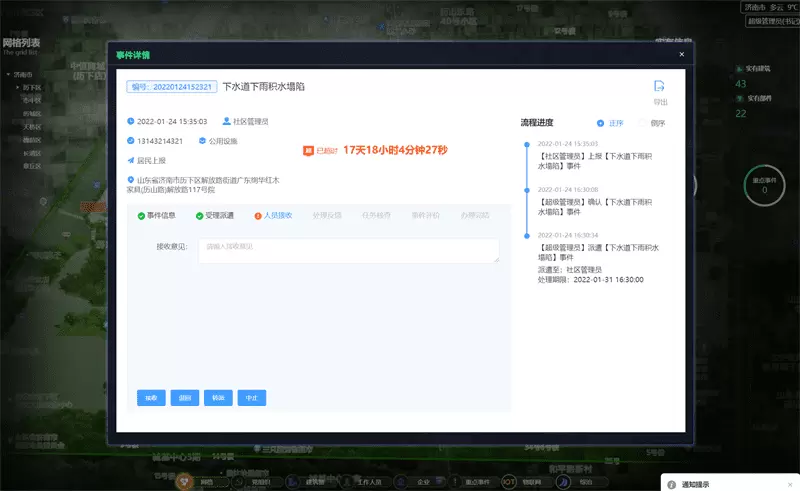Click the timeline dot at 2022-01-24 16:30:34
The image size is (800, 491).
pos(527,236)
